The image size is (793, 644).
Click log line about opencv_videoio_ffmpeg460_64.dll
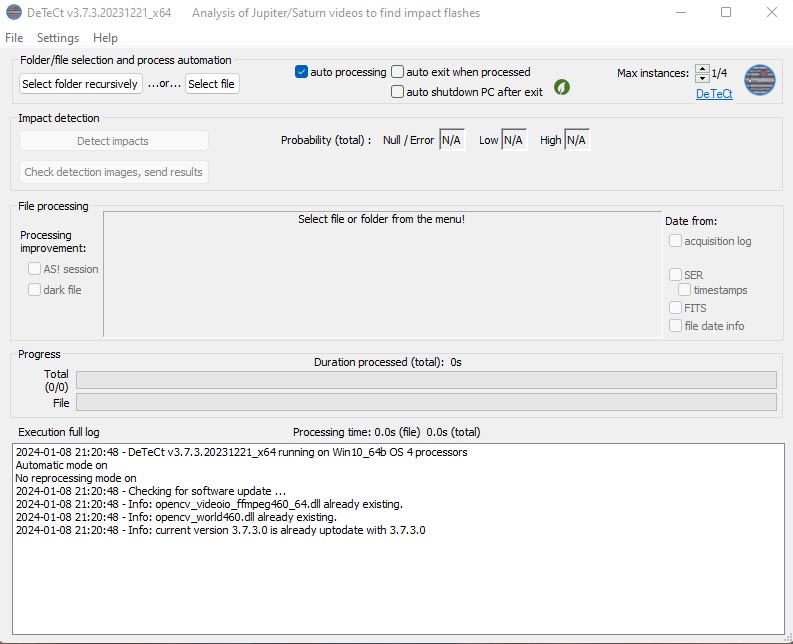[x=209, y=504]
